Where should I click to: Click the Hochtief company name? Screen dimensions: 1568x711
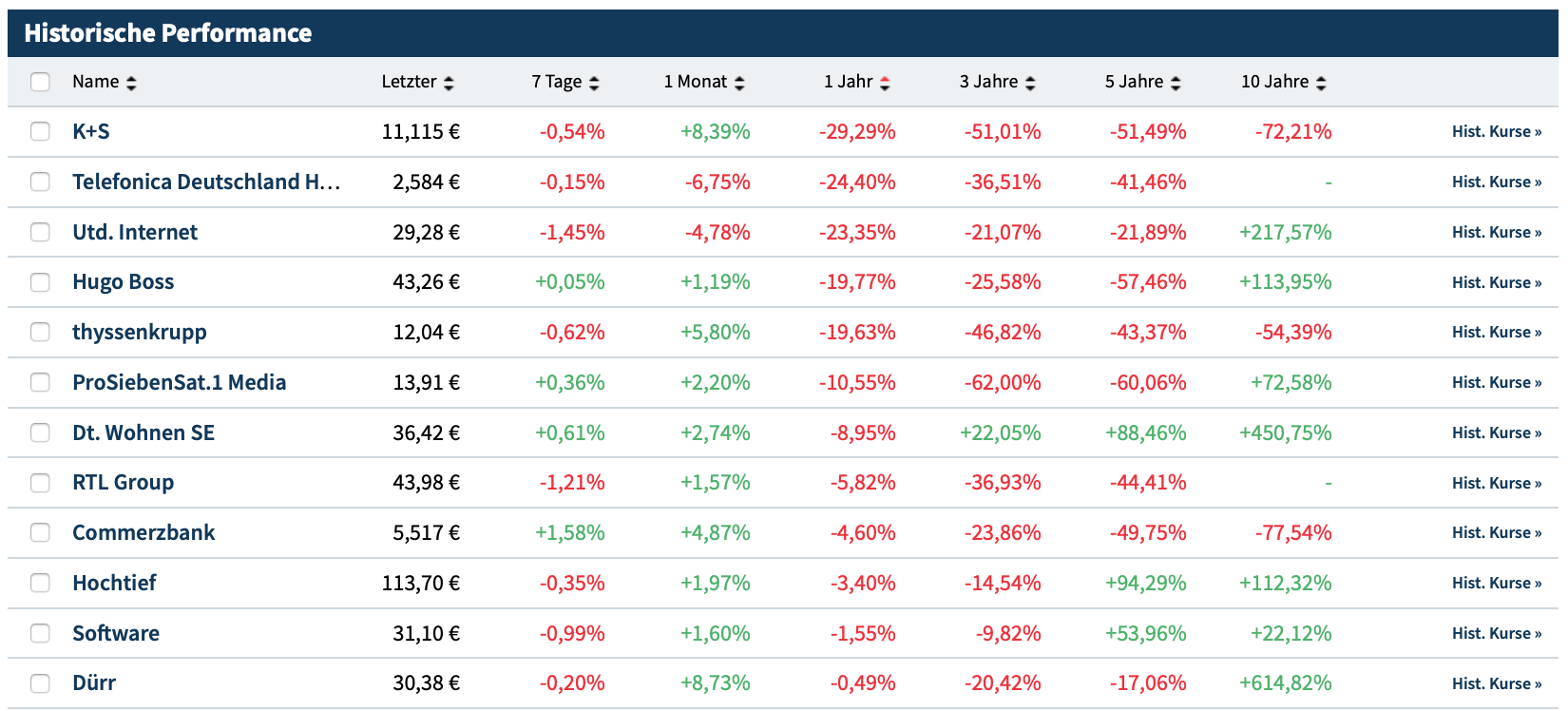click(x=114, y=583)
